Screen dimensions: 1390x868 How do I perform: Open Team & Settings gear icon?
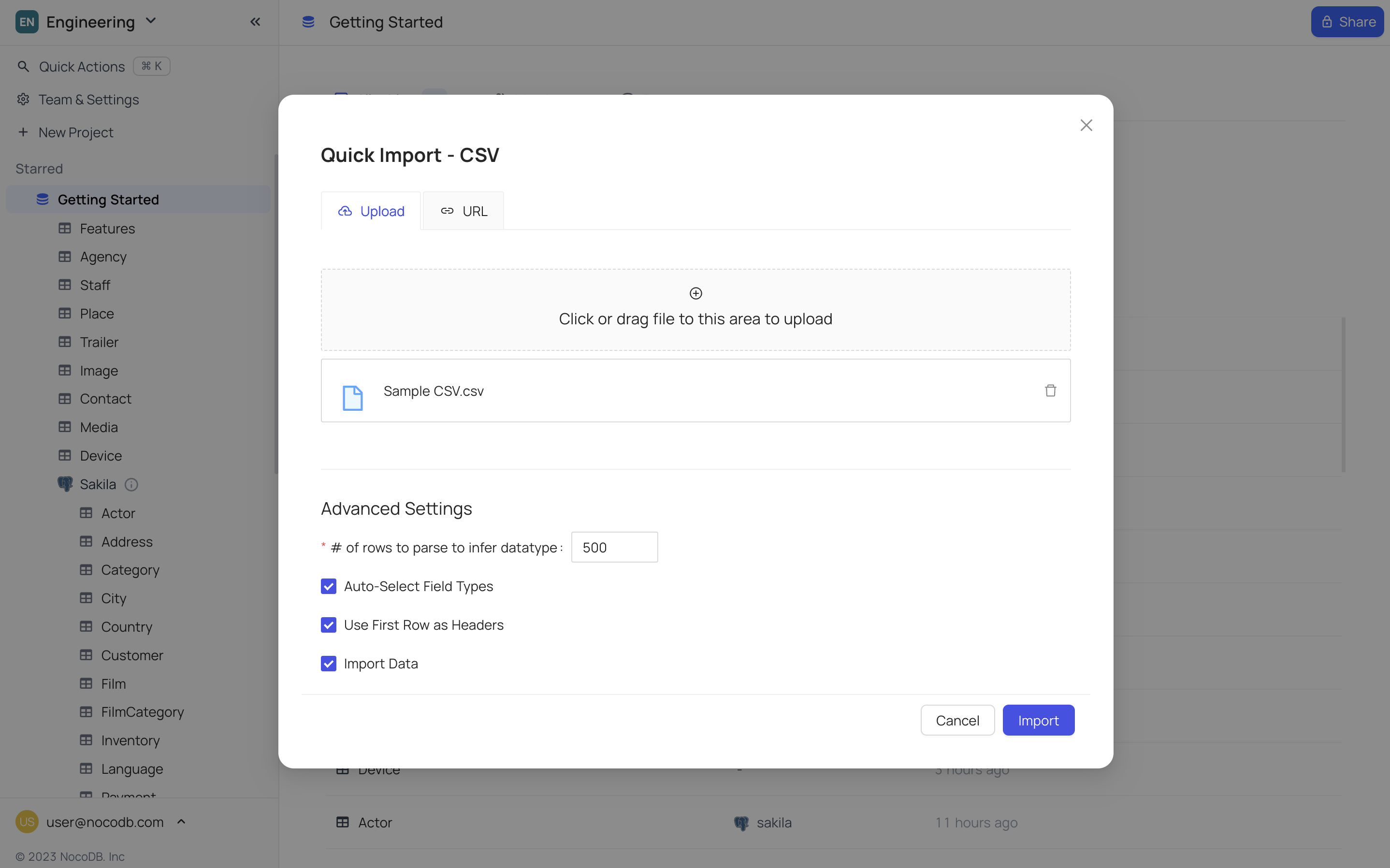click(x=23, y=99)
